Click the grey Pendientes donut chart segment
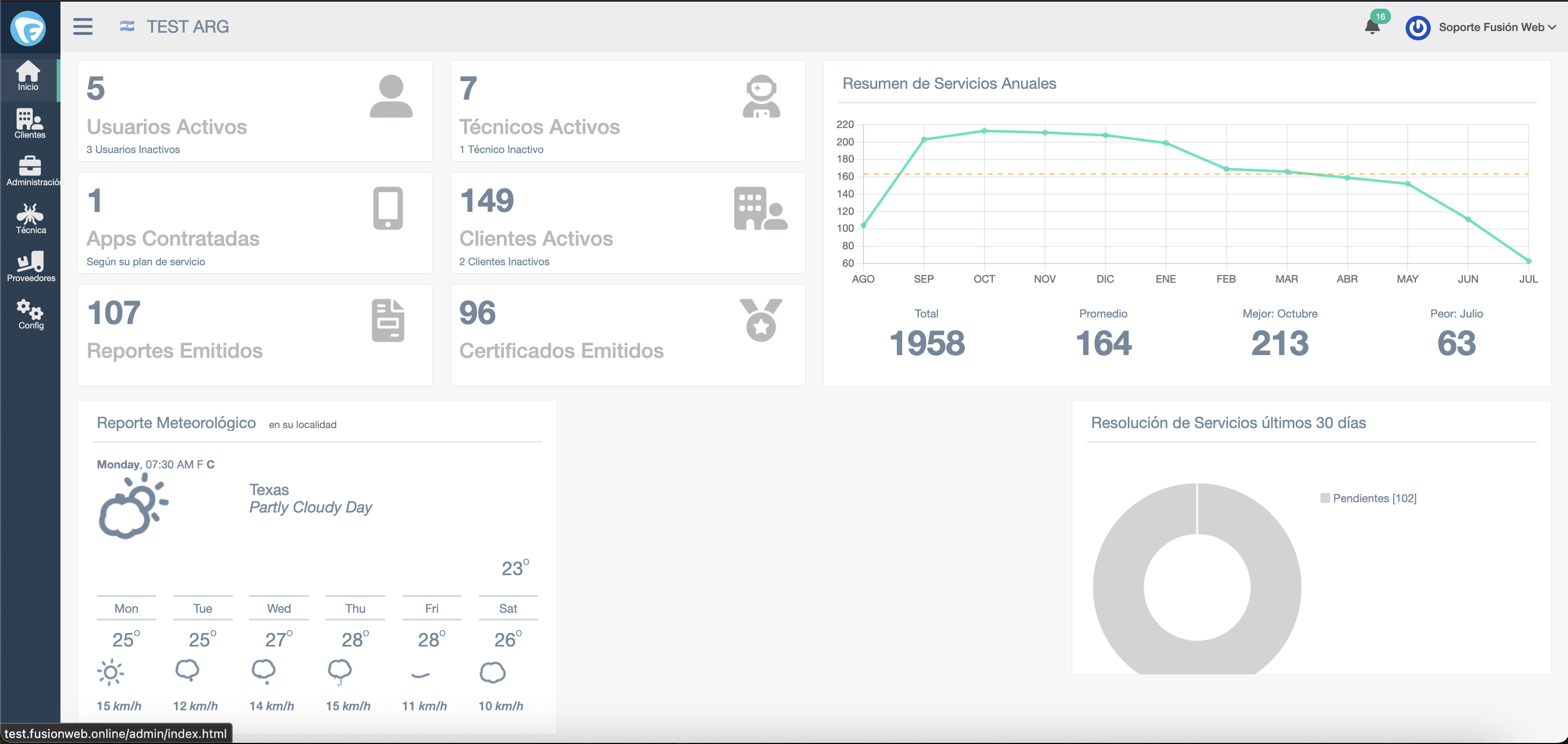 click(x=1117, y=588)
